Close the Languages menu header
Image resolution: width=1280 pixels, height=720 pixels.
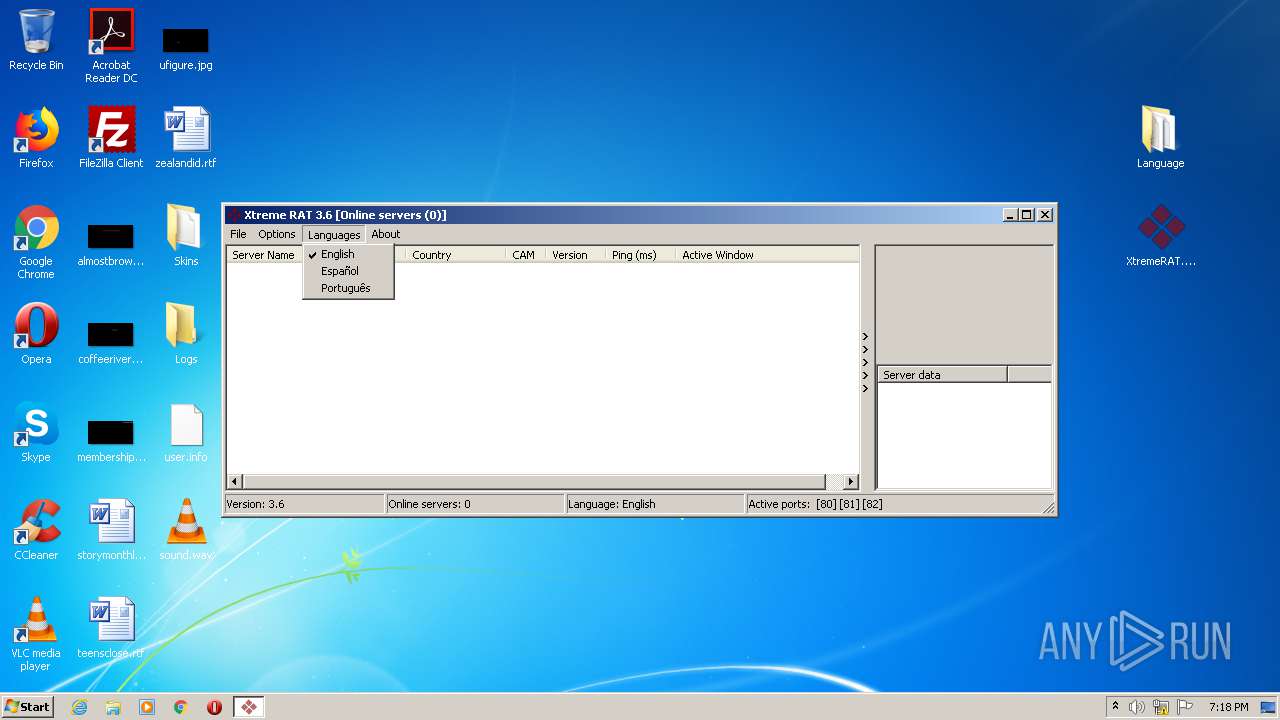(334, 234)
